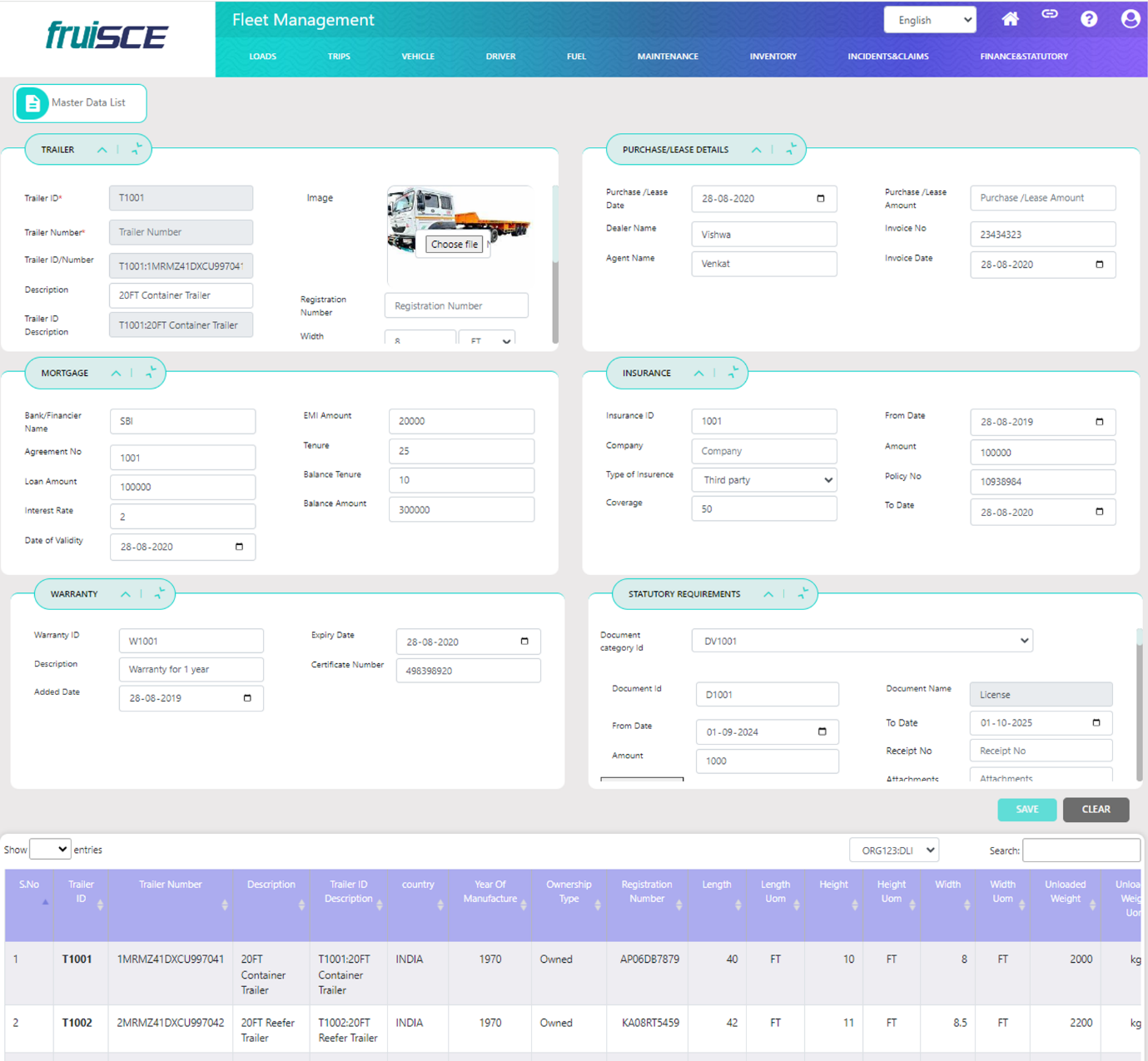This screenshot has height=1061, width=1148.
Task: Open the MAINTENANCE menu
Action: 668,57
